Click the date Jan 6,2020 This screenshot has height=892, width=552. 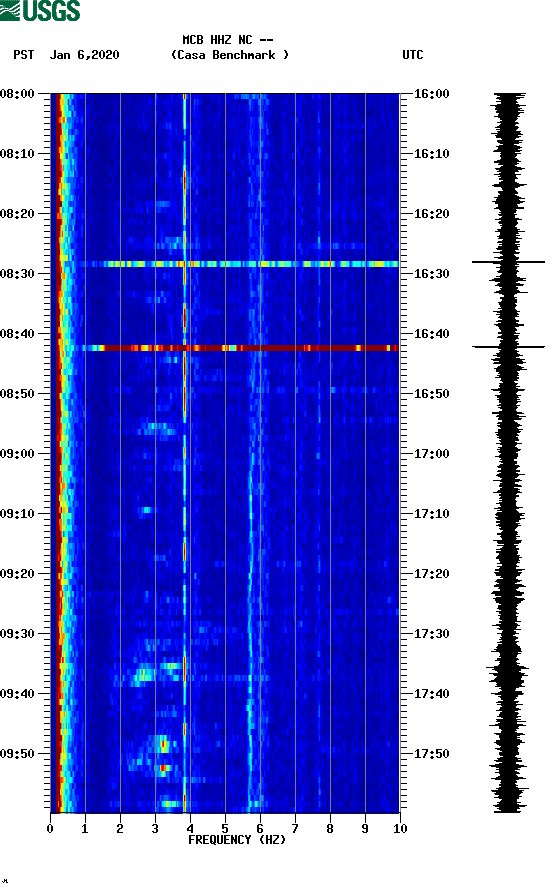[84, 55]
